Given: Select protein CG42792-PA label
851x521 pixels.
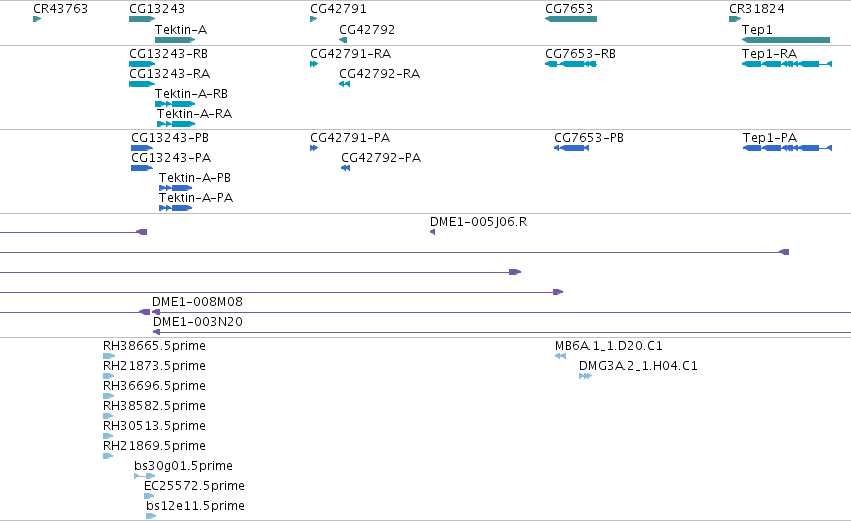Looking at the screenshot, I should coord(381,158).
